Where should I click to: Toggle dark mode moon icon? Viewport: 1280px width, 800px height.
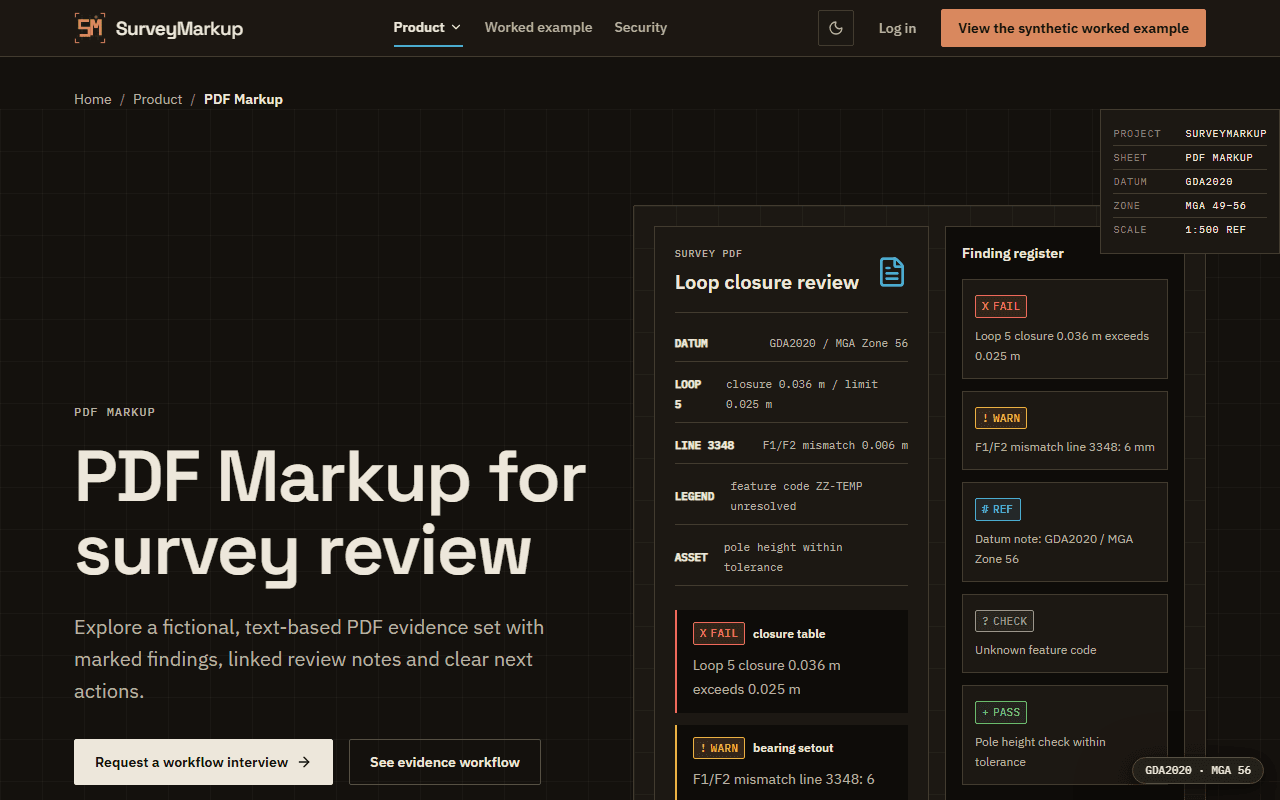[836, 28]
